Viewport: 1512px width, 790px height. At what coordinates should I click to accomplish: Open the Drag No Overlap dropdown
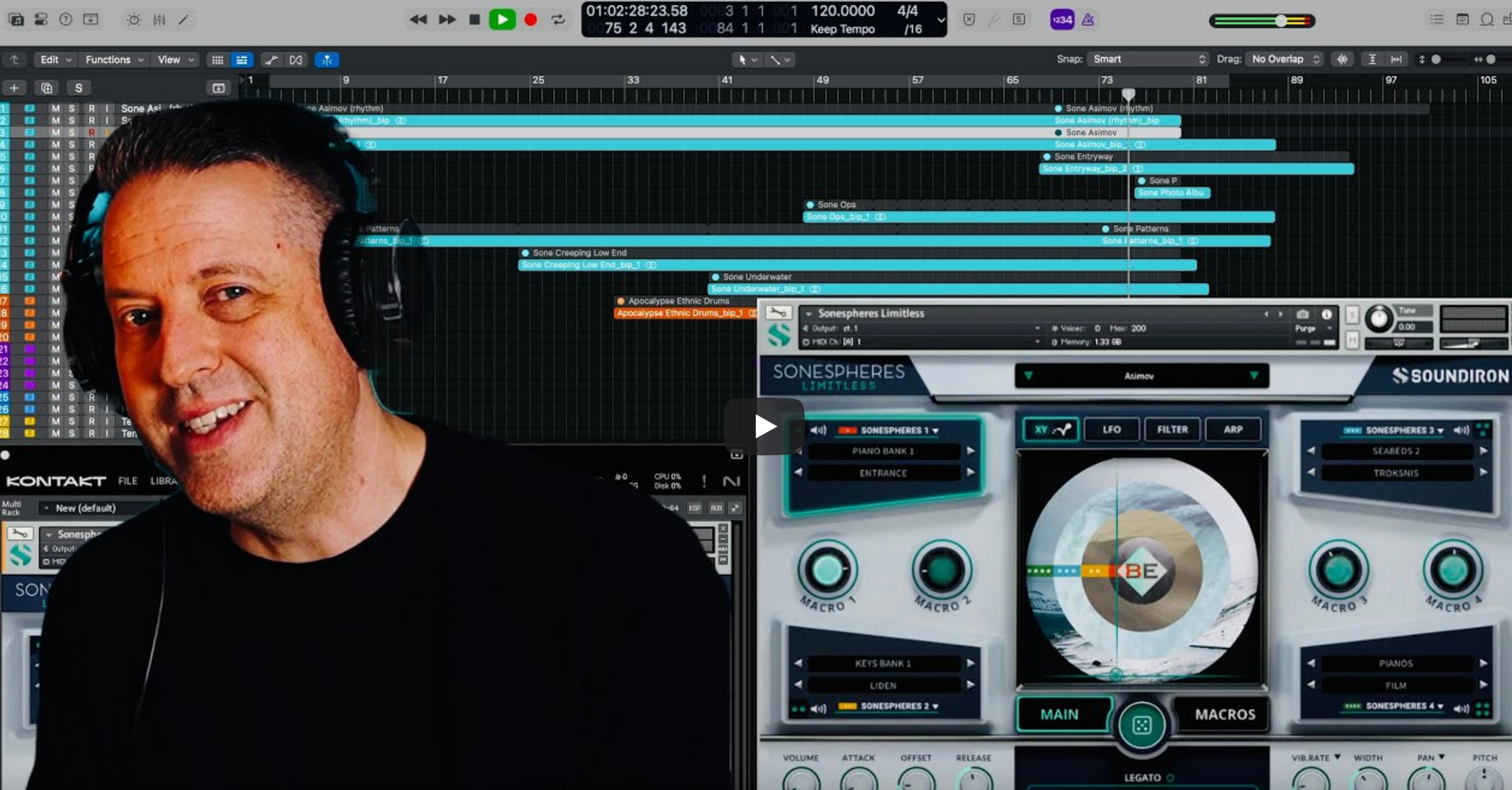[x=1285, y=59]
